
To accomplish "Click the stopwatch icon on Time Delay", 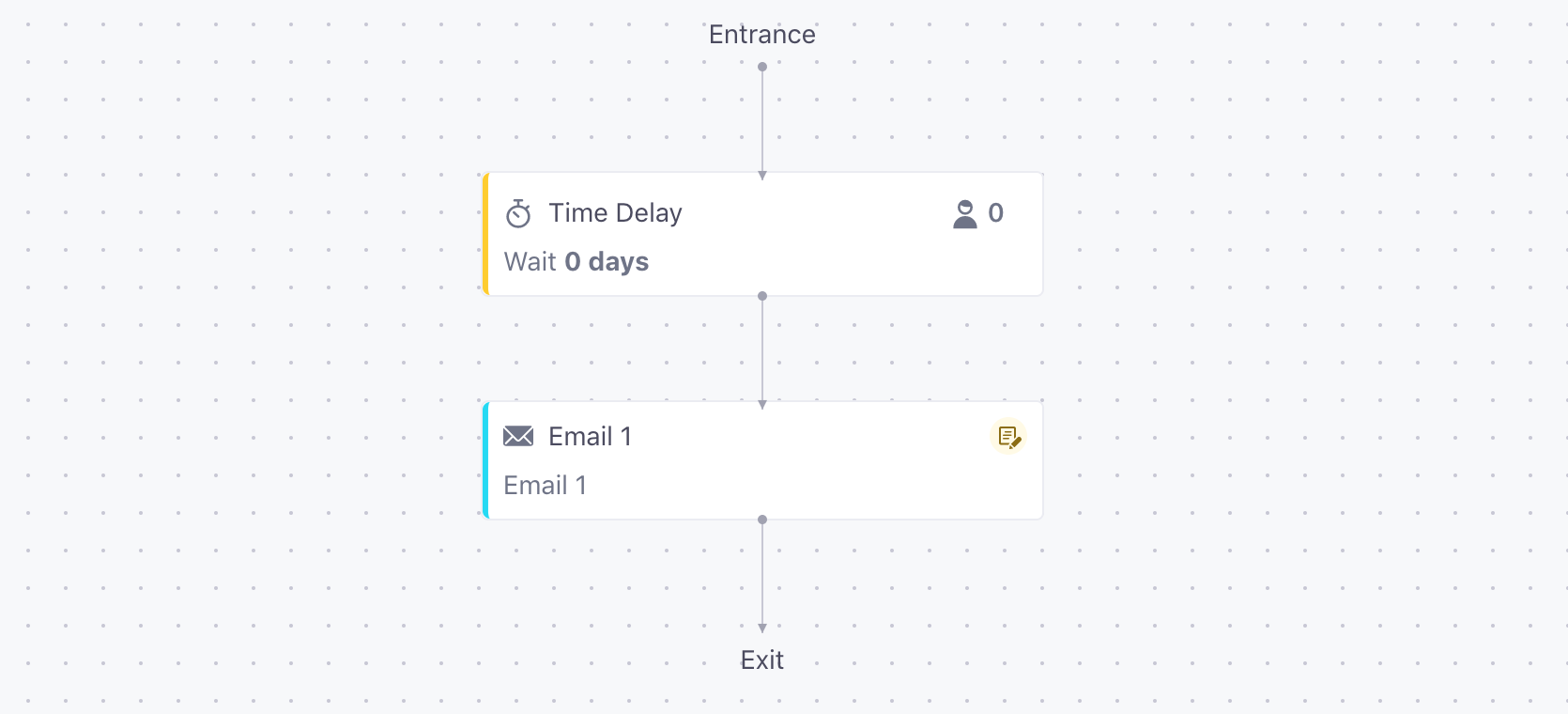I will 518,214.
